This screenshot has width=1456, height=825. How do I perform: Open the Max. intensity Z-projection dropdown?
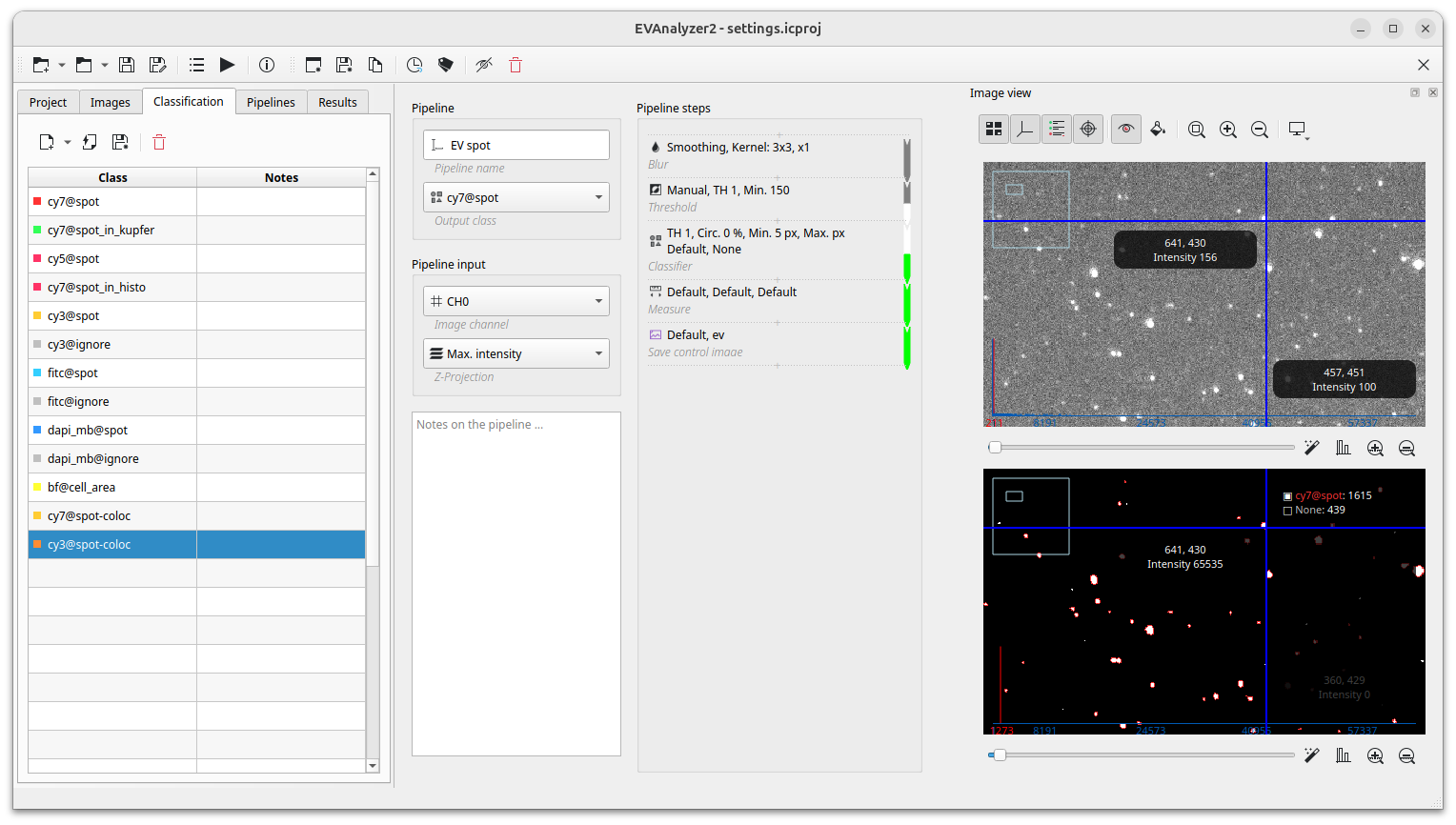[516, 353]
